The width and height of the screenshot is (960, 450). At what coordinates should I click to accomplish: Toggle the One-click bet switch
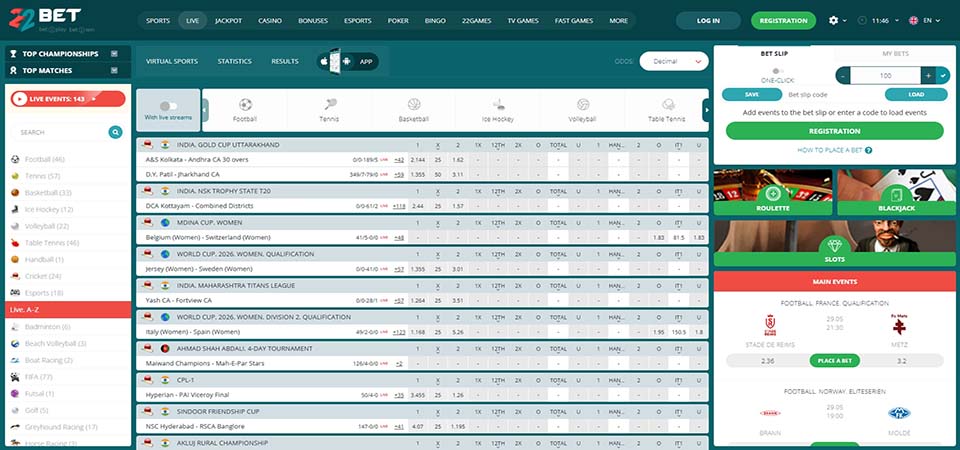tap(778, 71)
